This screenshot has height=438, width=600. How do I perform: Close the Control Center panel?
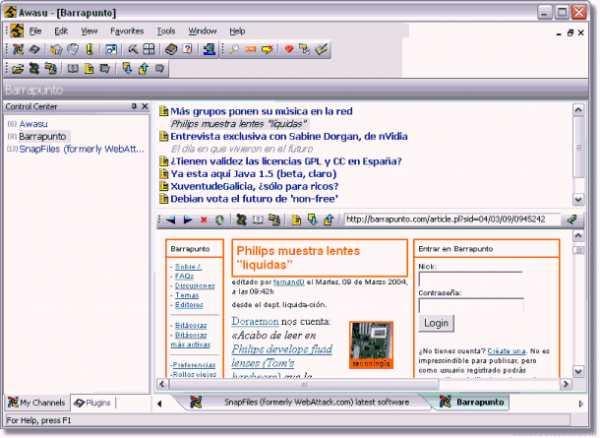point(145,106)
